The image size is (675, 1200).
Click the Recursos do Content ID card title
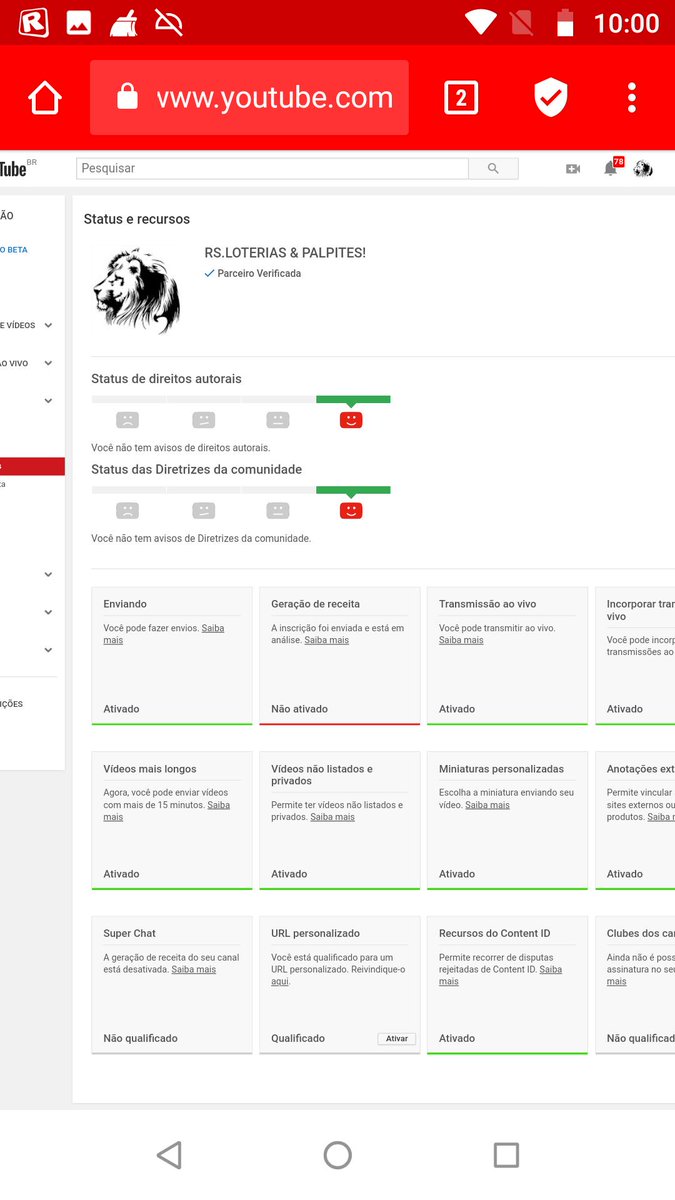494,933
